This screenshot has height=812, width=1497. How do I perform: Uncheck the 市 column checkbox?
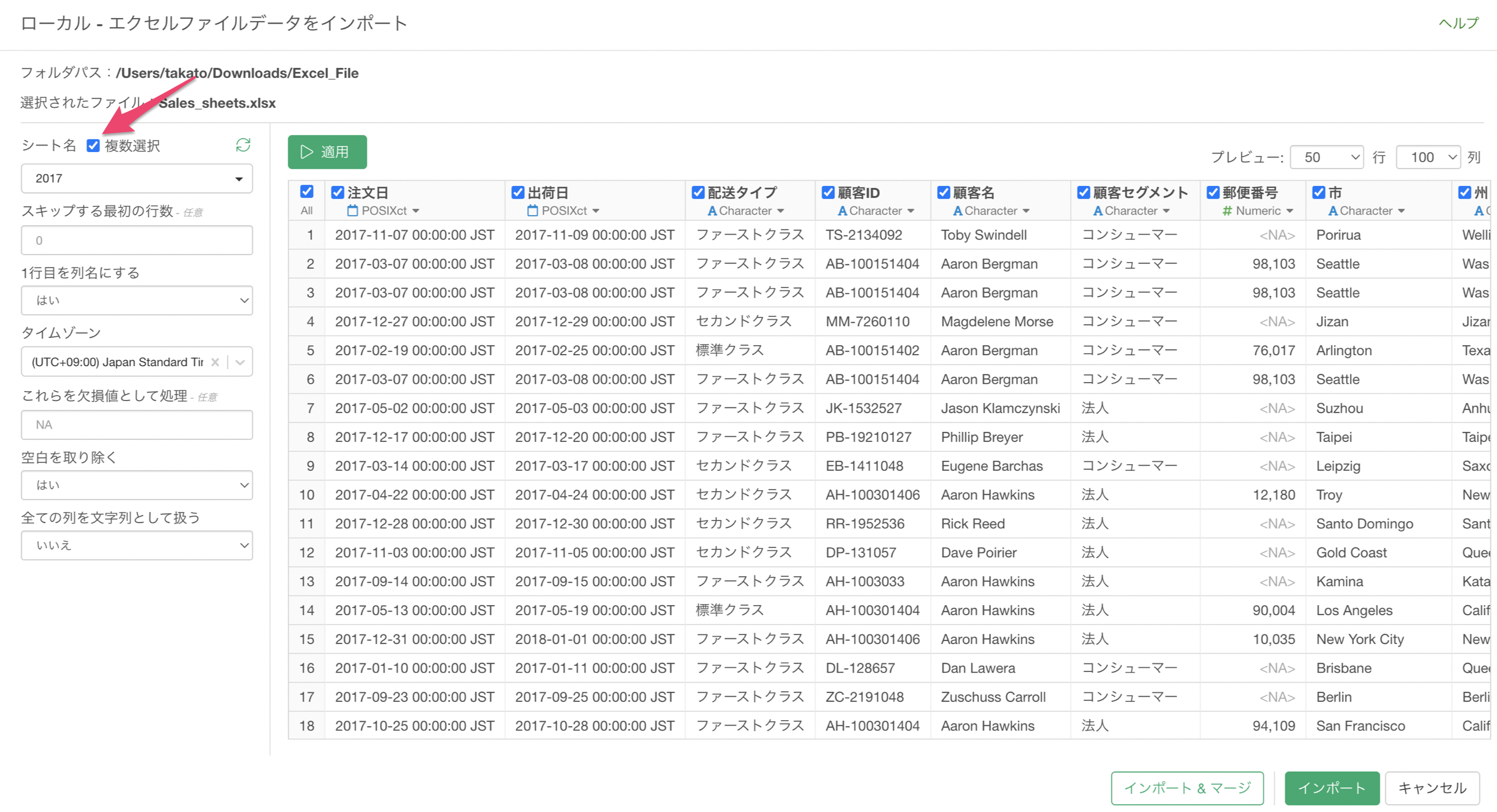pyautogui.click(x=1319, y=192)
